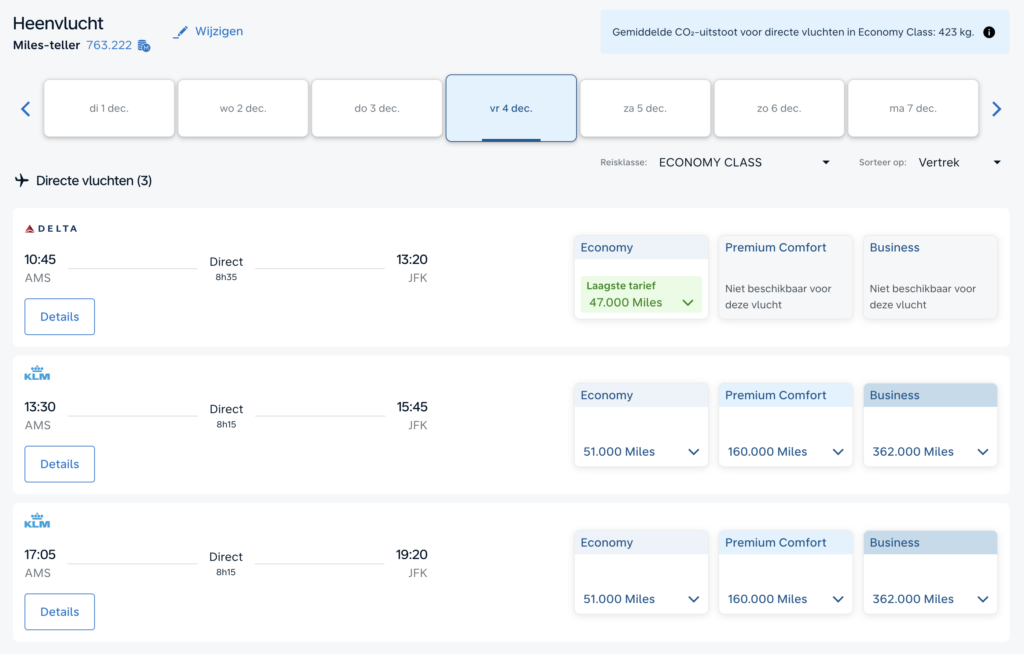Open Details for the Delta 10:45 flight
The image size is (1024, 654).
pos(59,317)
